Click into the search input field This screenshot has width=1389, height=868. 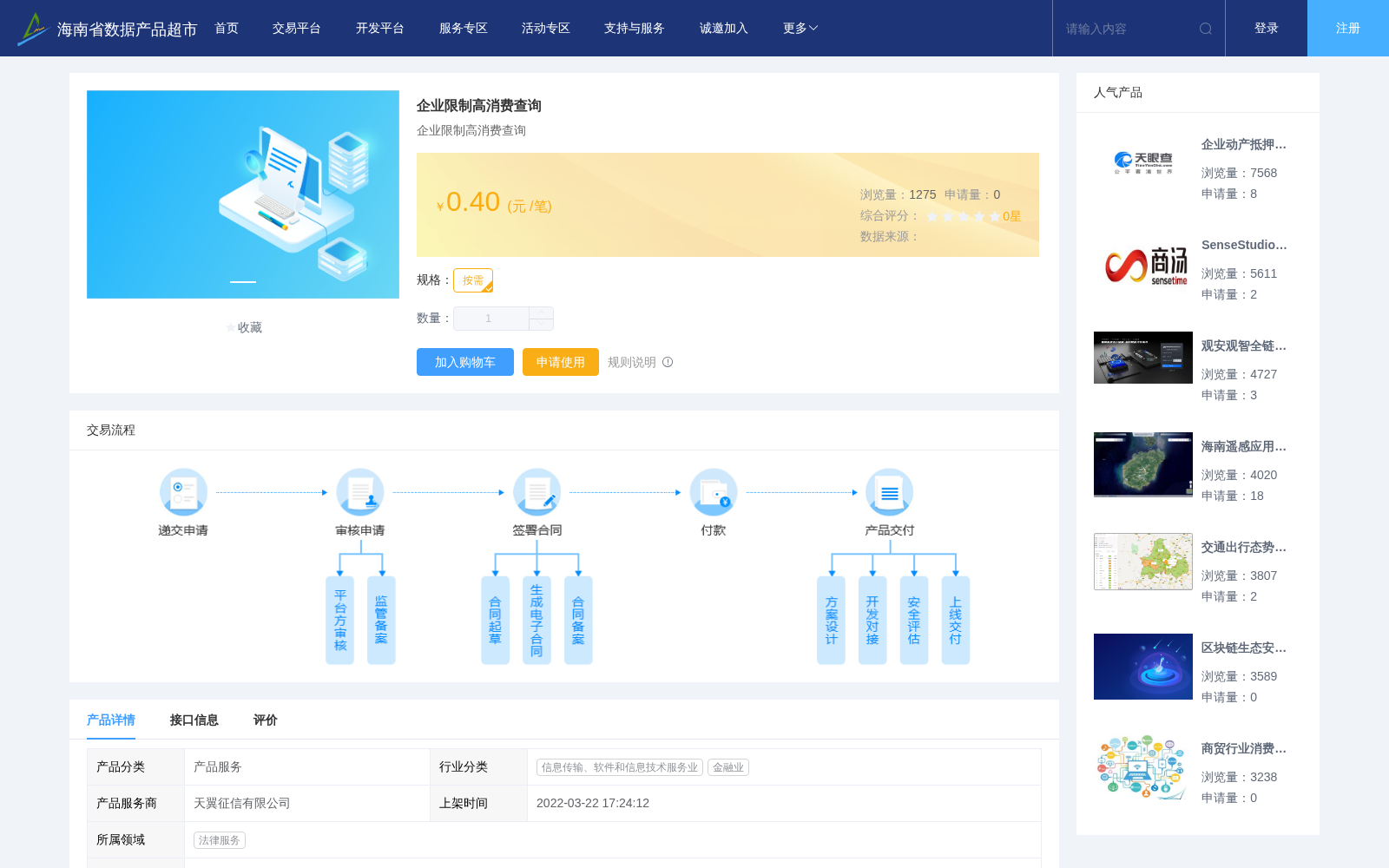coord(1129,29)
